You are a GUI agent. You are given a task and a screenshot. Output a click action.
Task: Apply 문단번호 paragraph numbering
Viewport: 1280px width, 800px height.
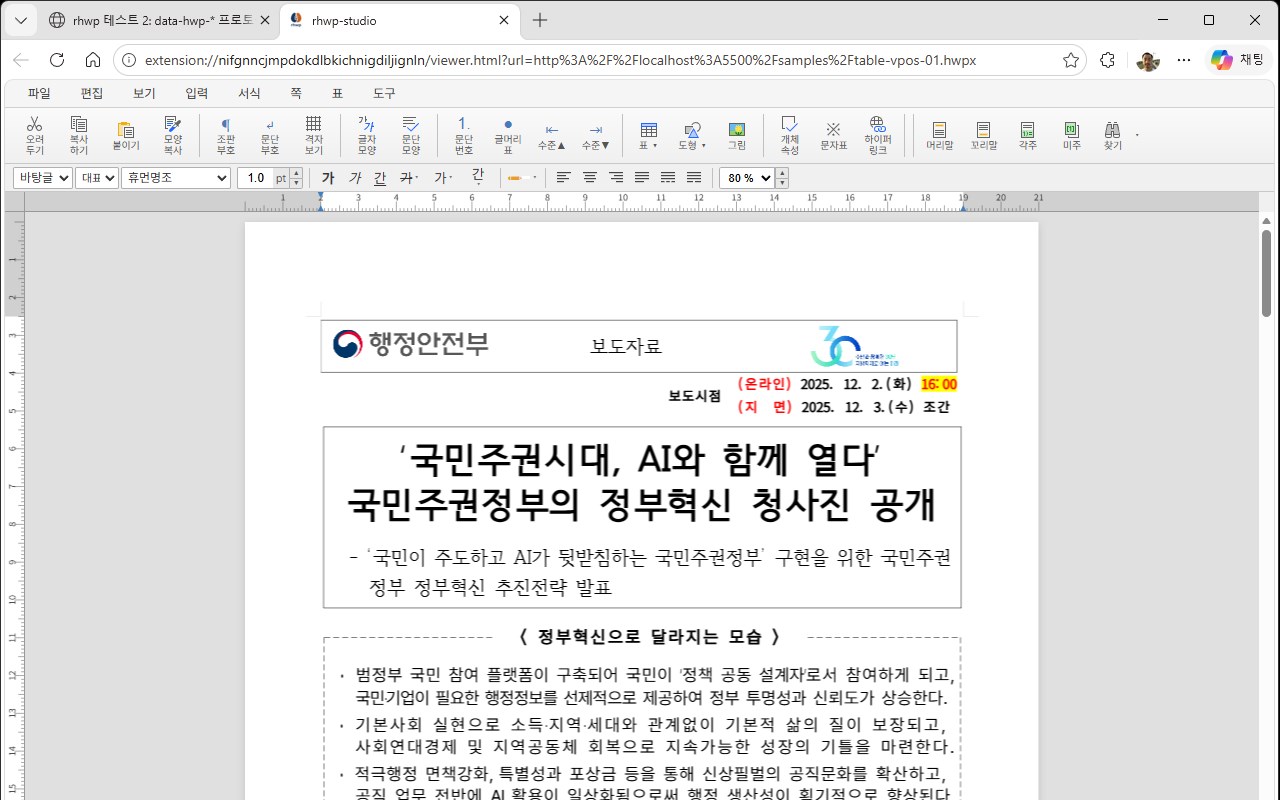(464, 135)
